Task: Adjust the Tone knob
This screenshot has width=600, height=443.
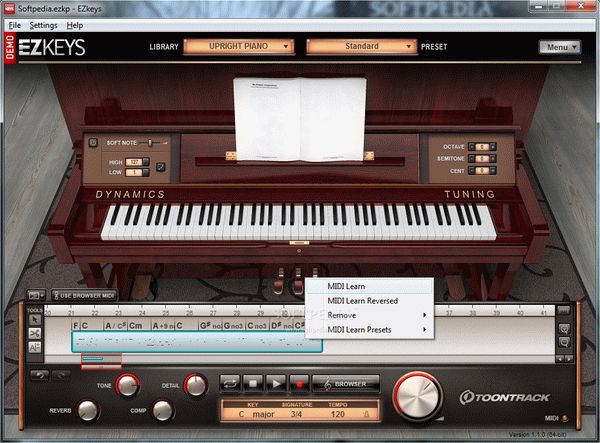Action: click(x=127, y=385)
